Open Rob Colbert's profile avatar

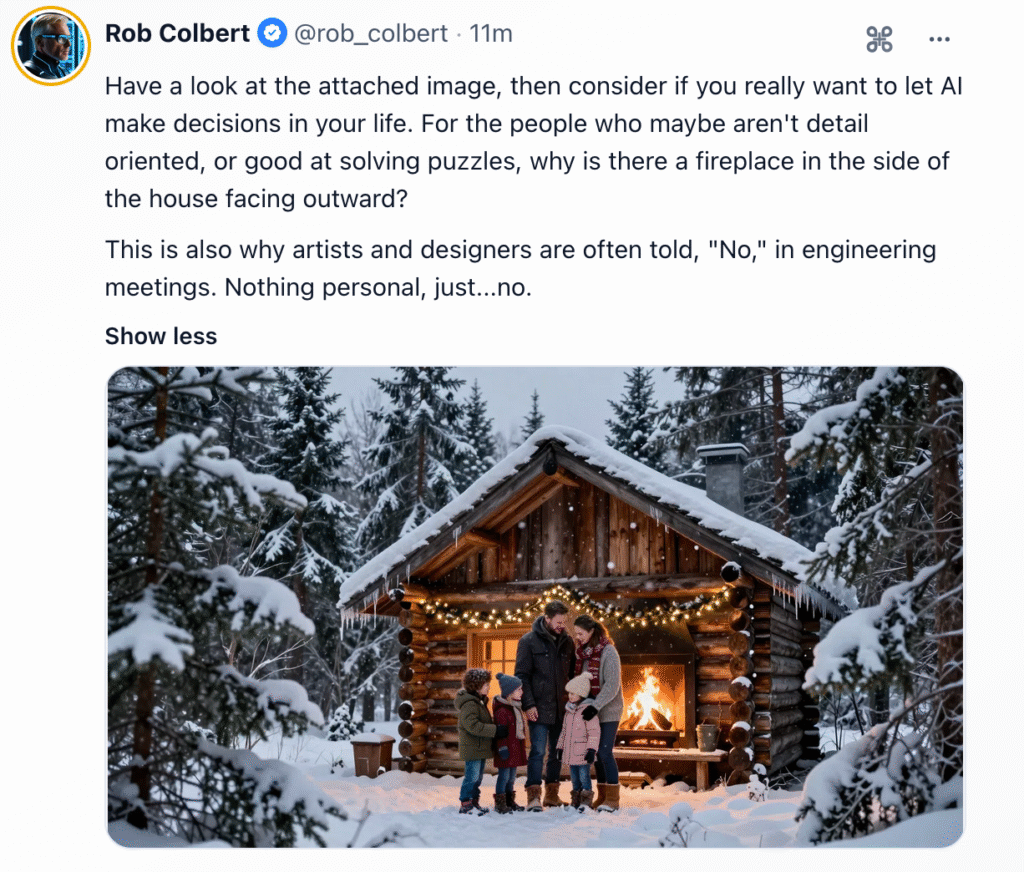pos(50,45)
